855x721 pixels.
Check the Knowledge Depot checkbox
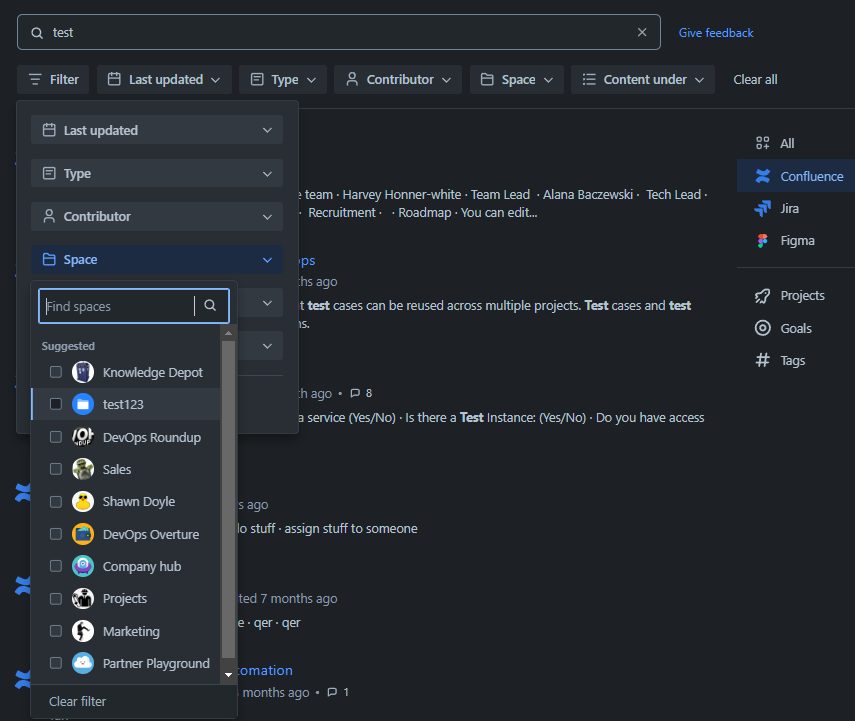pos(56,372)
